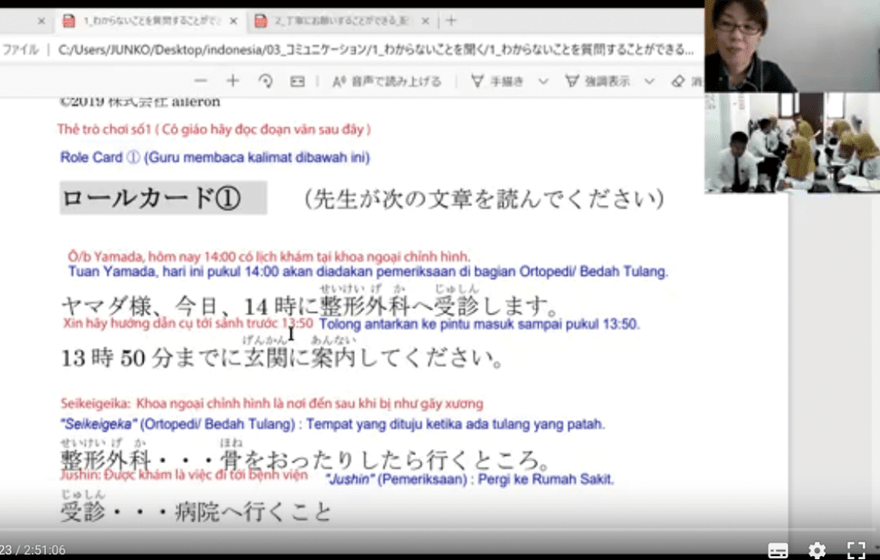Rotate the PDF page
Image resolution: width=880 pixels, height=560 pixels.
(x=265, y=81)
